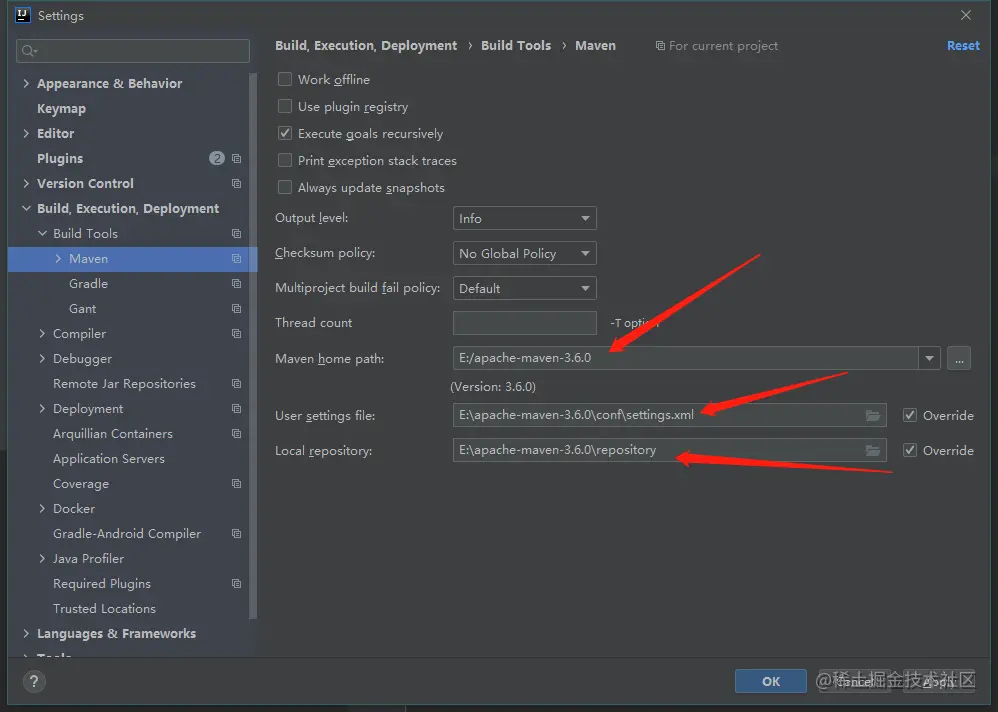Click project-level icon beside Plugins

pyautogui.click(x=237, y=158)
